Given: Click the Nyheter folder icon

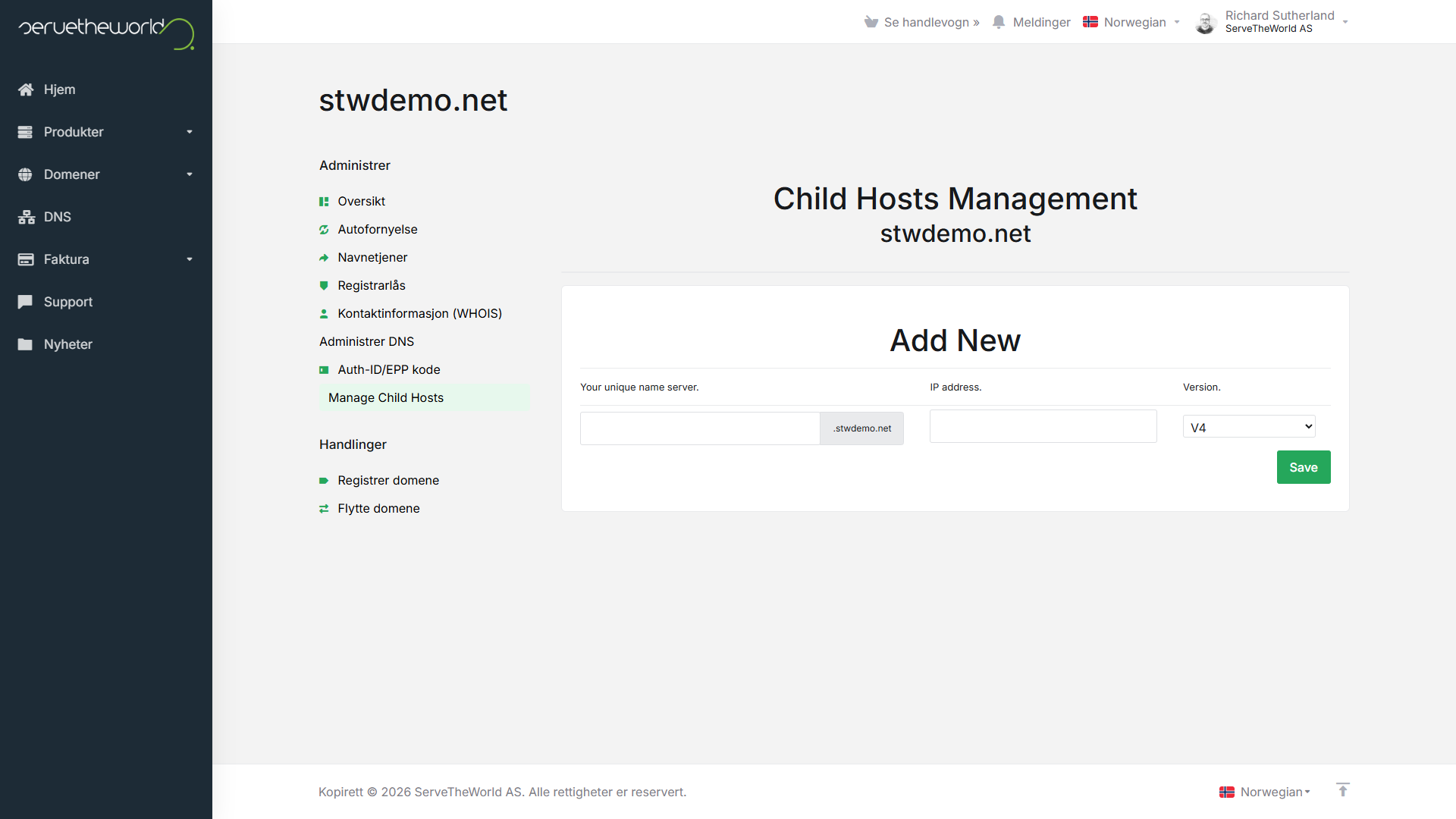Looking at the screenshot, I should [25, 344].
